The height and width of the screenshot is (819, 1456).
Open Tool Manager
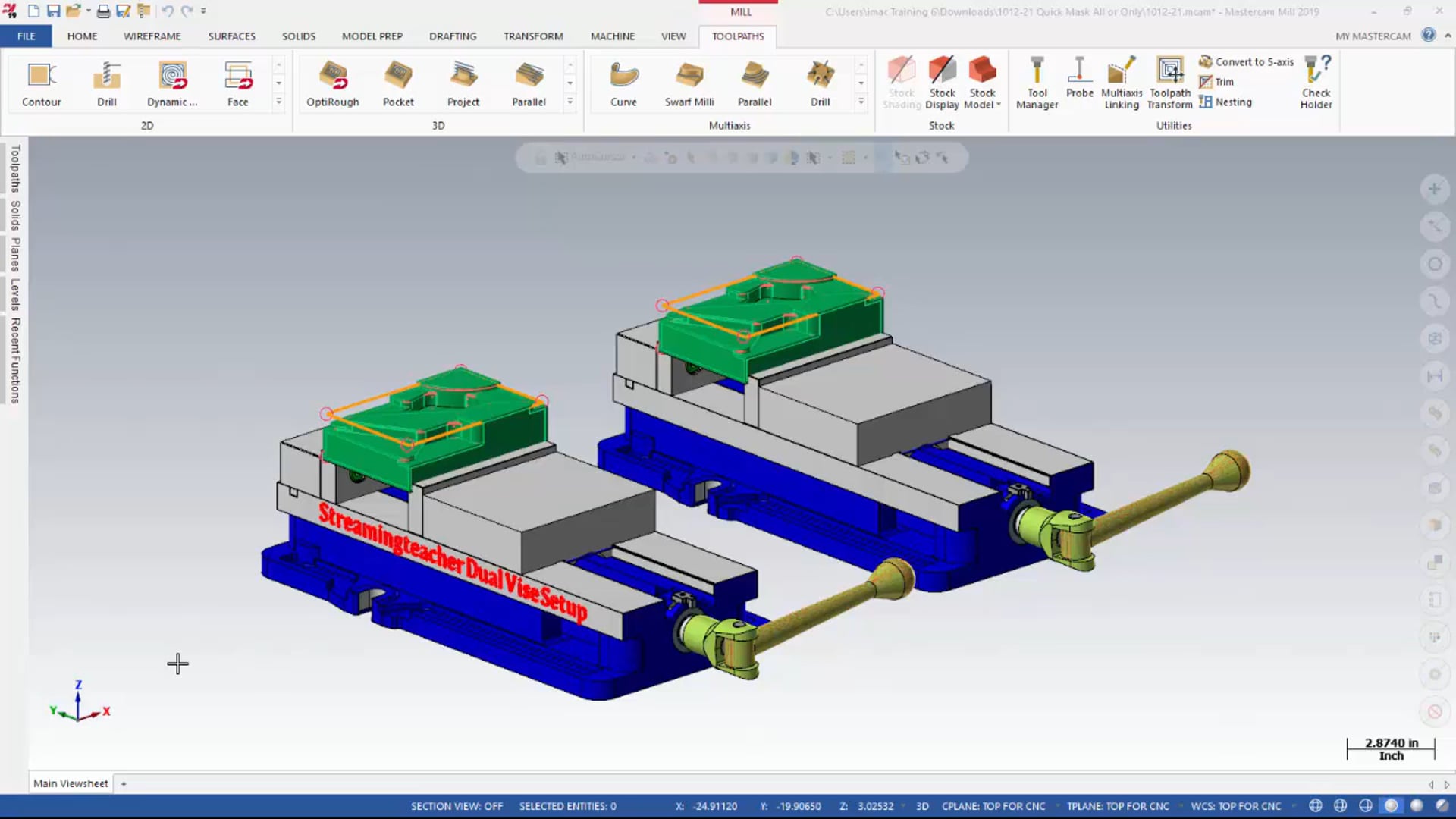(x=1037, y=83)
